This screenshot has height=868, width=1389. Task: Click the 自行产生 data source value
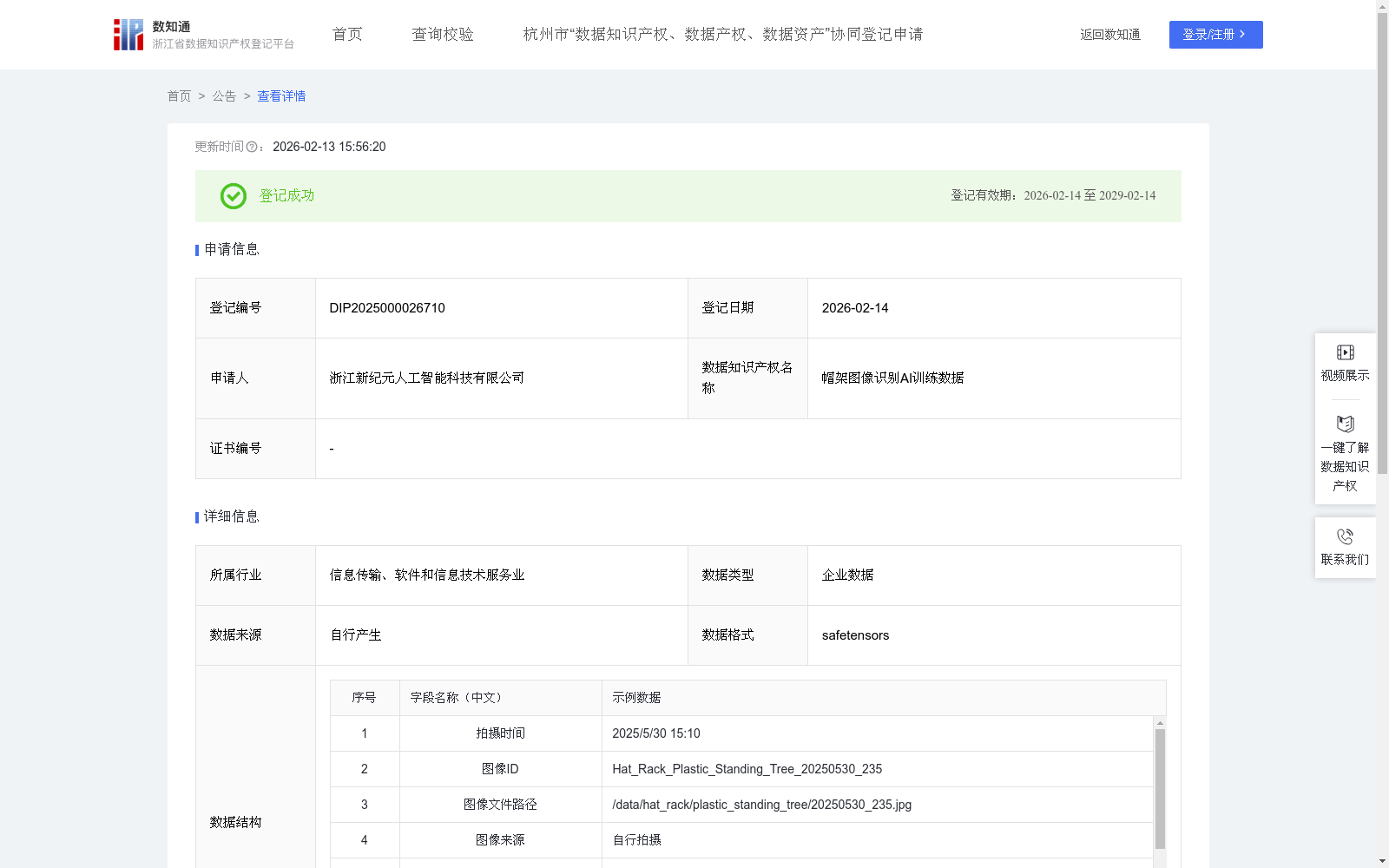[356, 635]
